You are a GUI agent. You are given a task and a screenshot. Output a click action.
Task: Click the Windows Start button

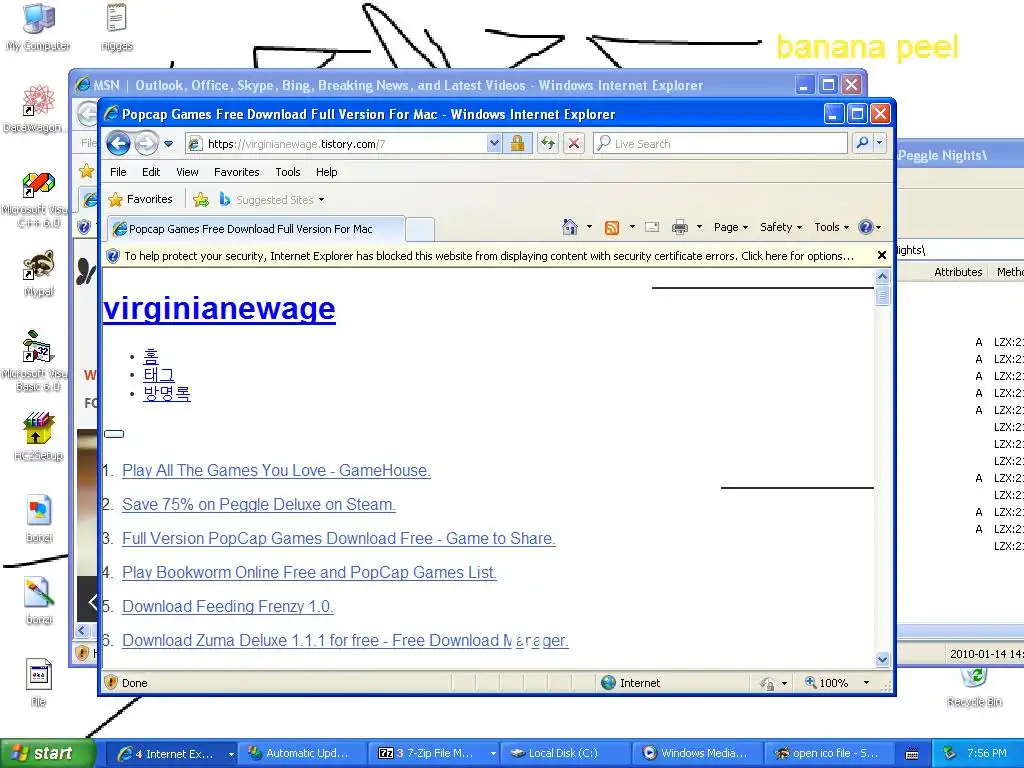tap(46, 753)
